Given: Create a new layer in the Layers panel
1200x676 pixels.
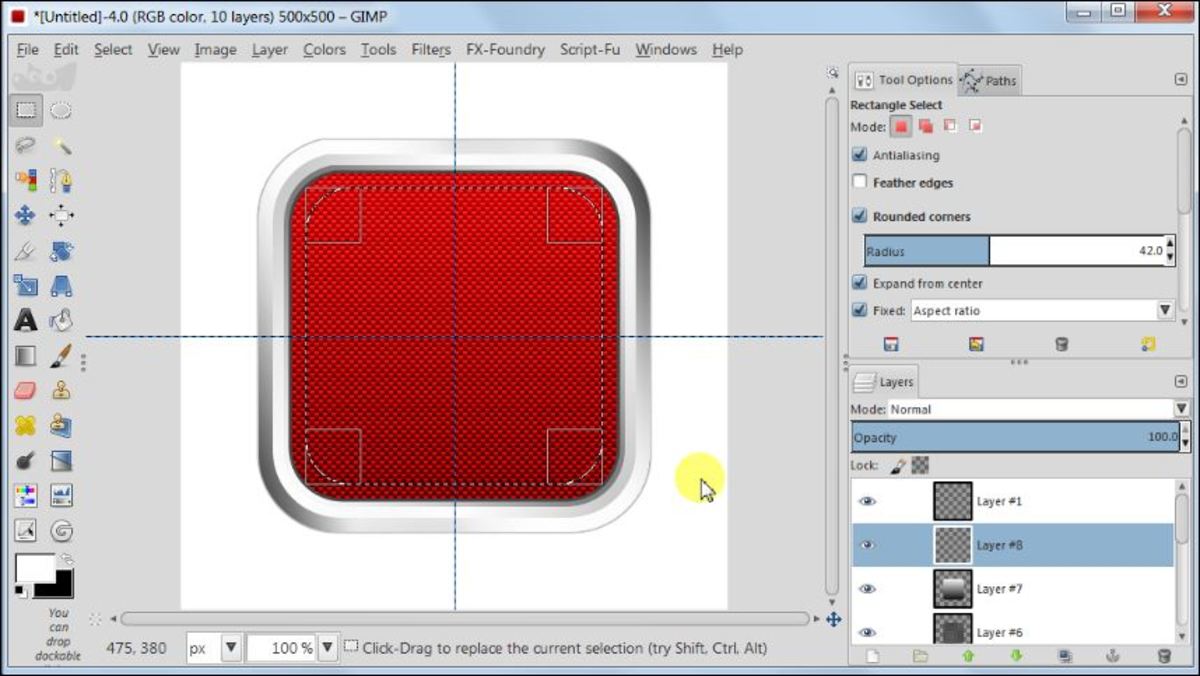Looking at the screenshot, I should click(x=873, y=655).
